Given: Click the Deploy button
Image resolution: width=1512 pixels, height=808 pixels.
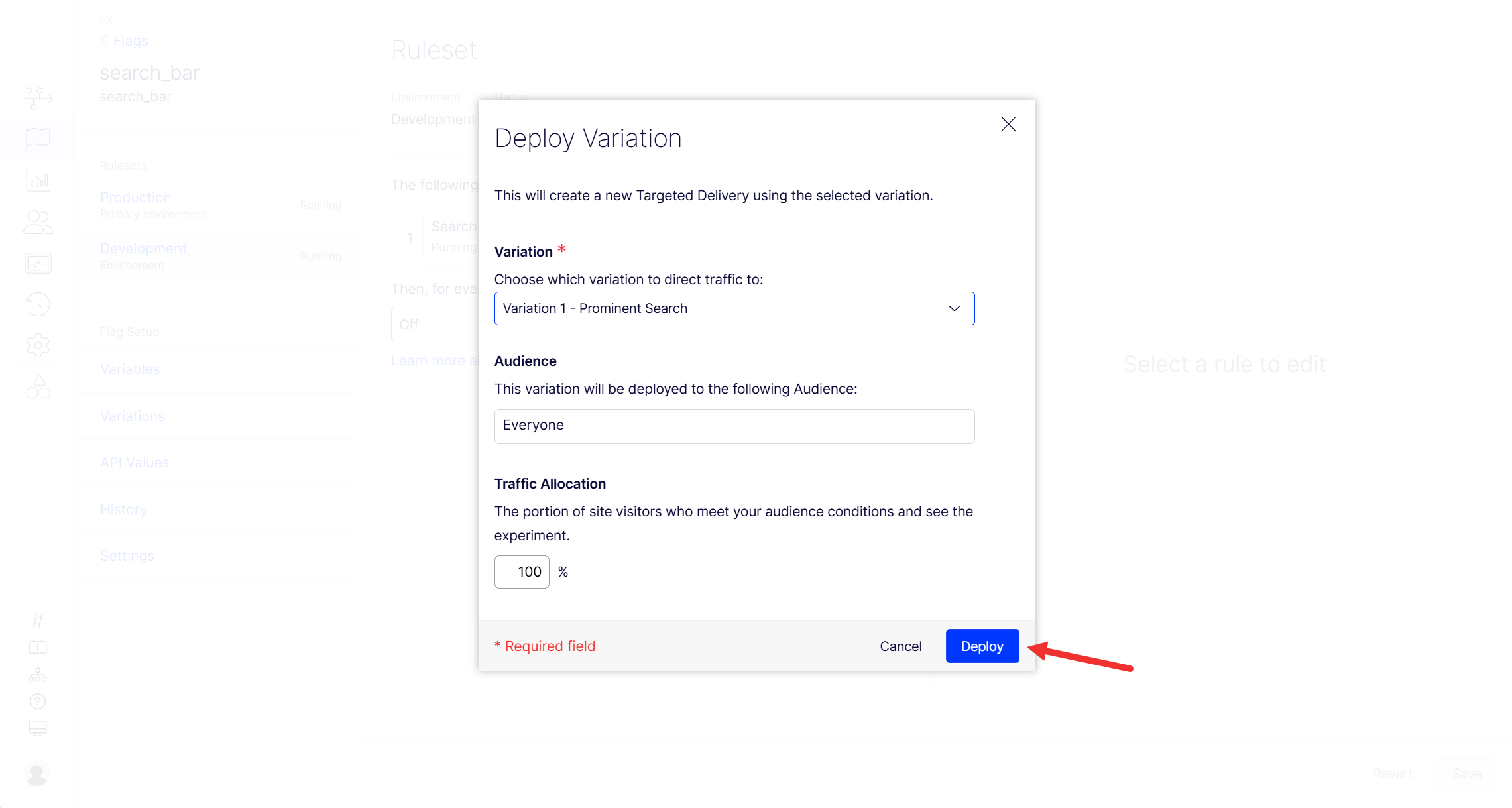Looking at the screenshot, I should pos(982,646).
